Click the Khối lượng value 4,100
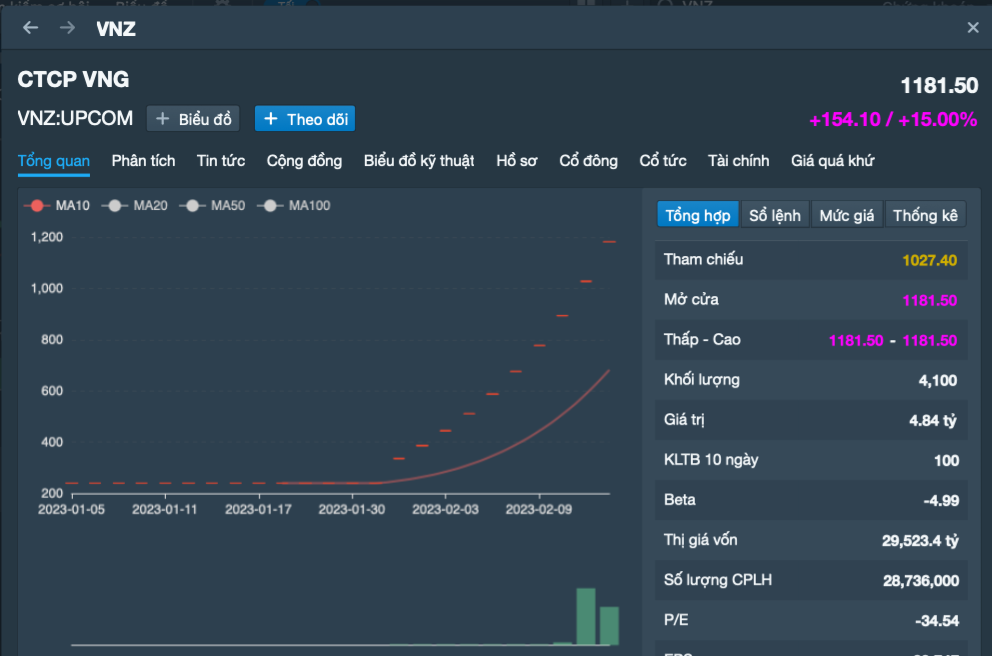The width and height of the screenshot is (992, 656). tap(938, 380)
